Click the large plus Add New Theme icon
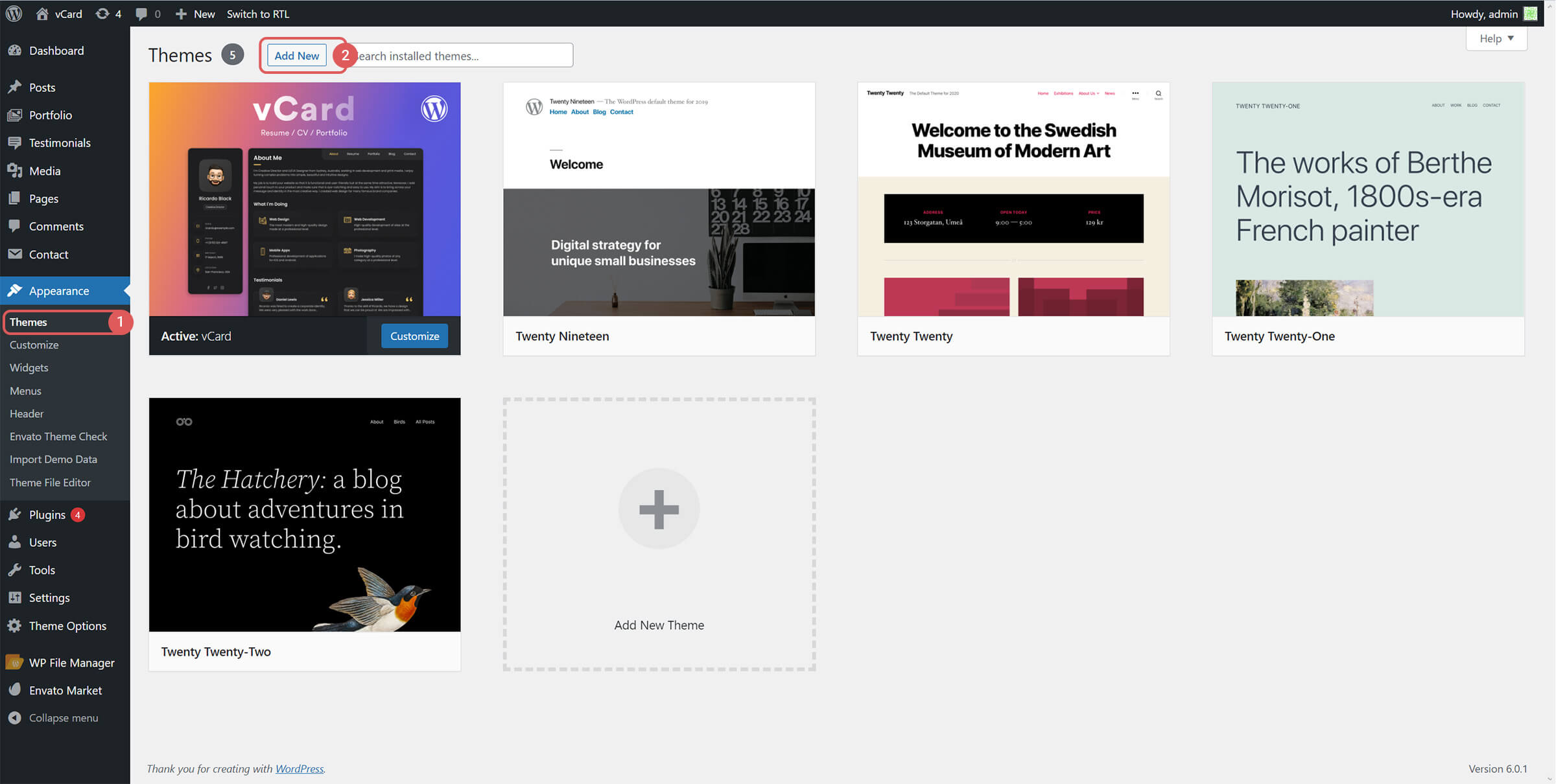This screenshot has width=1556, height=784. (659, 509)
